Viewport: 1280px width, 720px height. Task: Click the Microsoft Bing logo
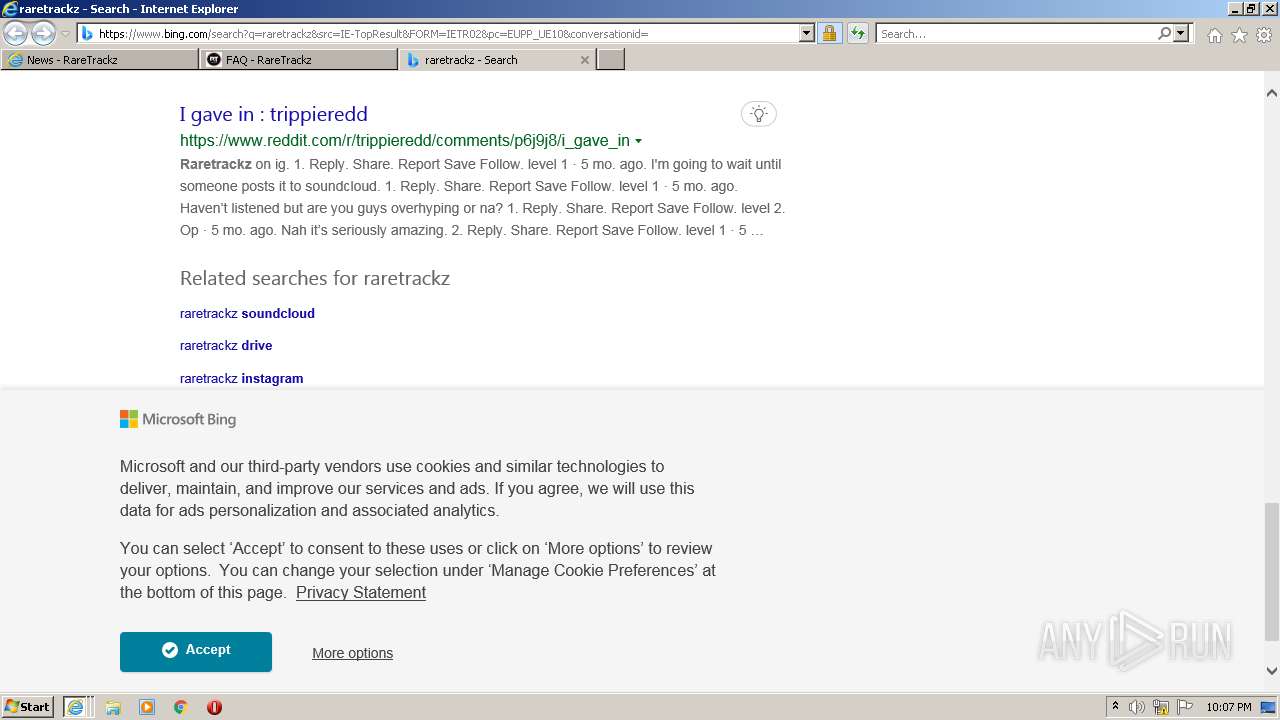178,419
